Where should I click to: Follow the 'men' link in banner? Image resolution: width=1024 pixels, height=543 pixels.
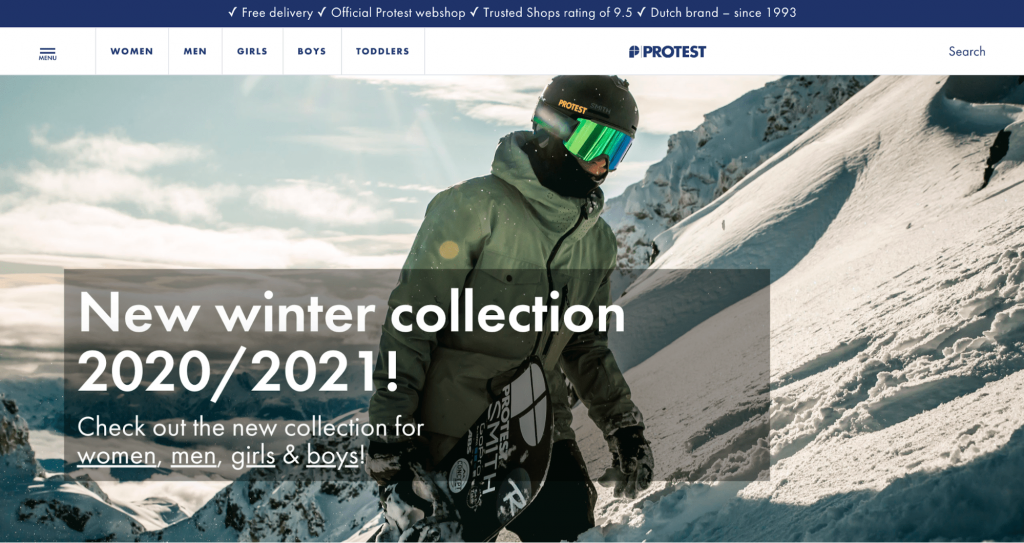(193, 455)
